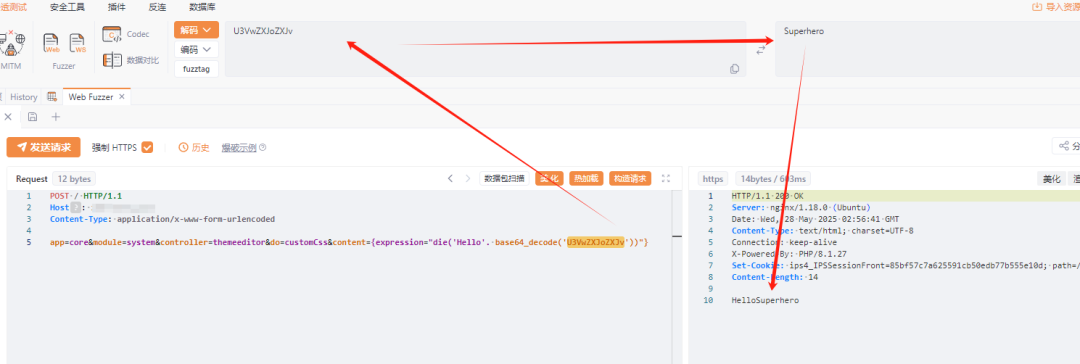The height and width of the screenshot is (364, 1080).
Task: Click the 热加载 hot reload button
Action: click(x=587, y=179)
